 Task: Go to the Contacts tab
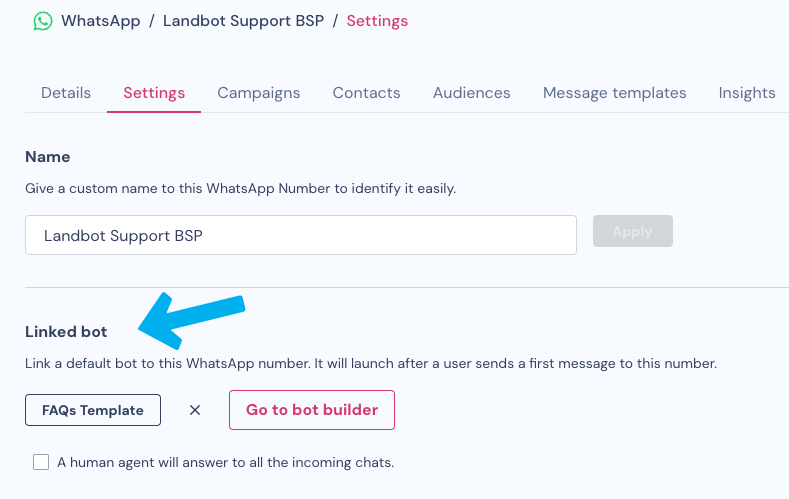coord(366,93)
